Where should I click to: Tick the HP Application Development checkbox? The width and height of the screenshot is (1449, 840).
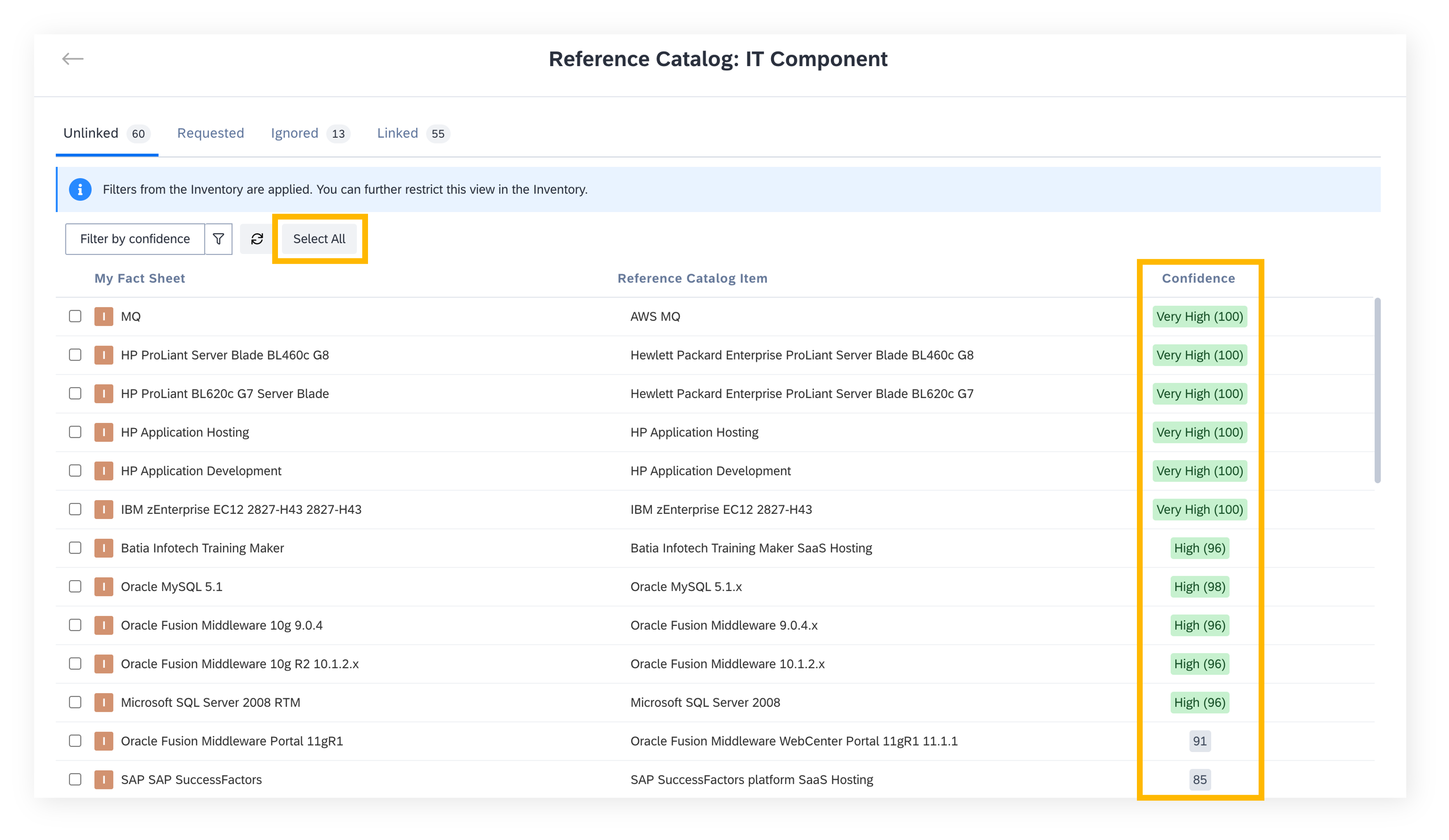click(x=75, y=471)
